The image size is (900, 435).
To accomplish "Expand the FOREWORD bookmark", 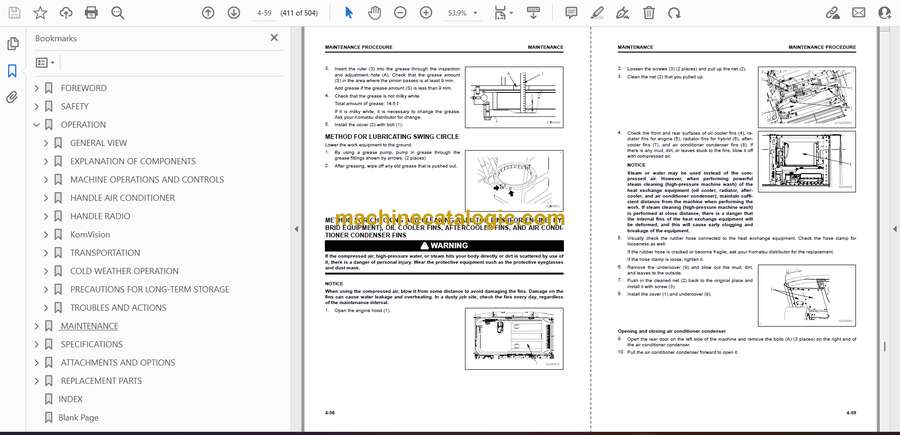I will pyautogui.click(x=37, y=88).
